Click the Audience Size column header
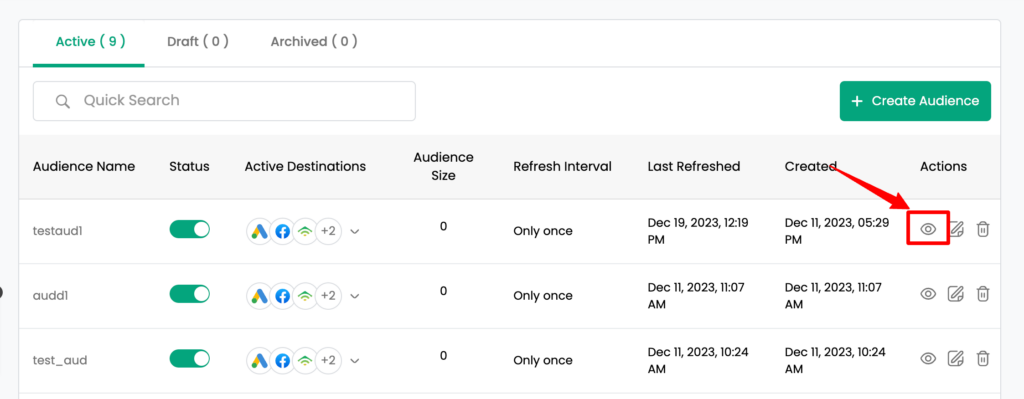The height and width of the screenshot is (399, 1024). coord(443,167)
